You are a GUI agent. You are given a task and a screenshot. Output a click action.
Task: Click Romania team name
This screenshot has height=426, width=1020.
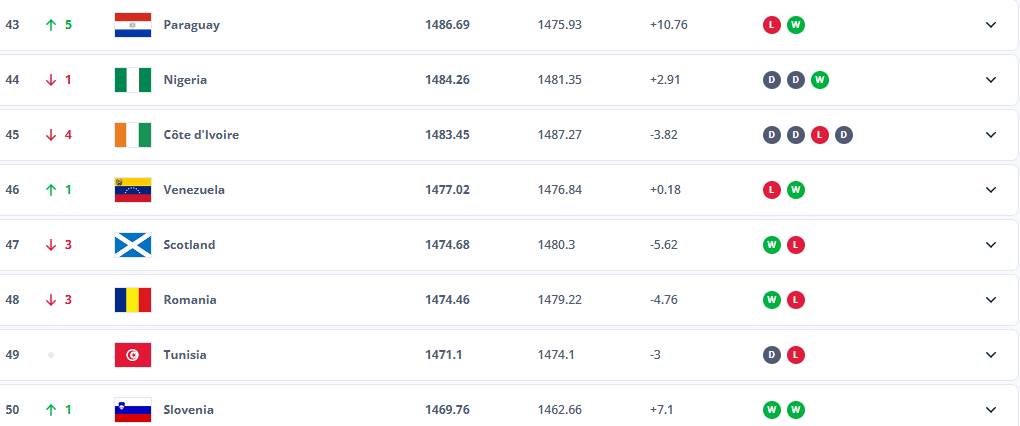190,300
